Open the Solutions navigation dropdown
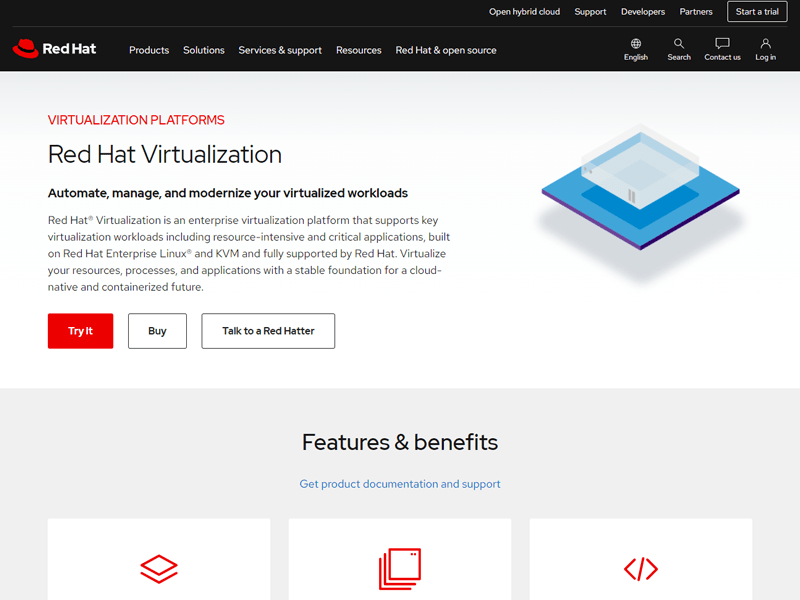800x600 pixels. [x=203, y=50]
